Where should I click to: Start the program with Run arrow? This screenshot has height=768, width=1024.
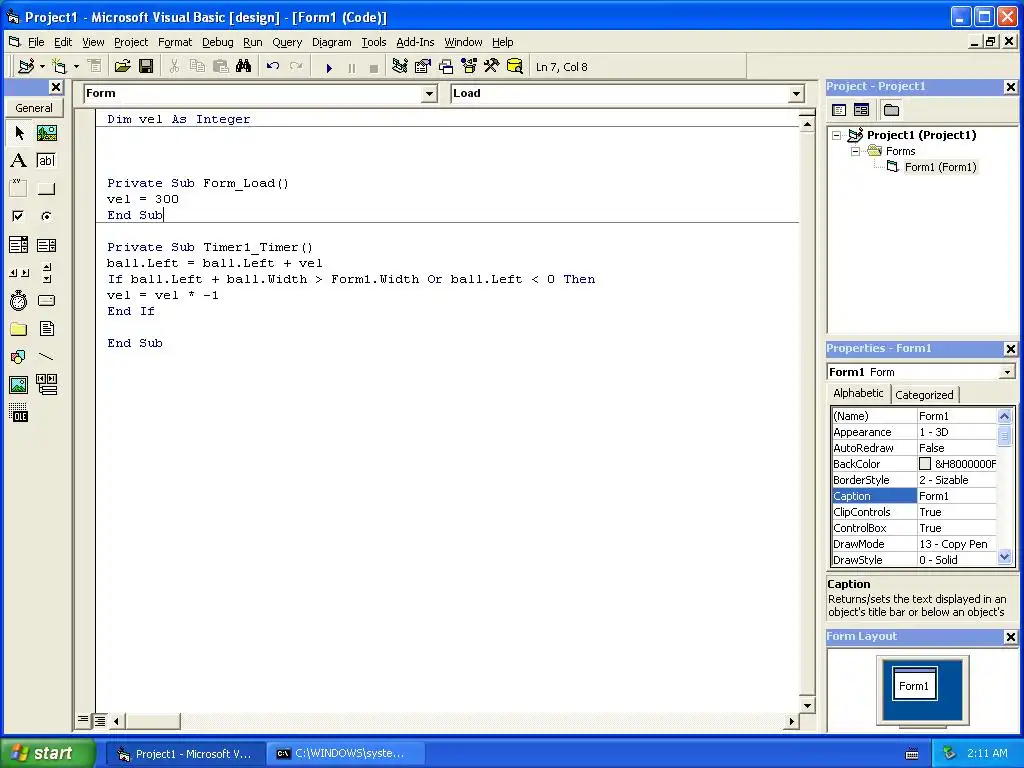pos(329,67)
